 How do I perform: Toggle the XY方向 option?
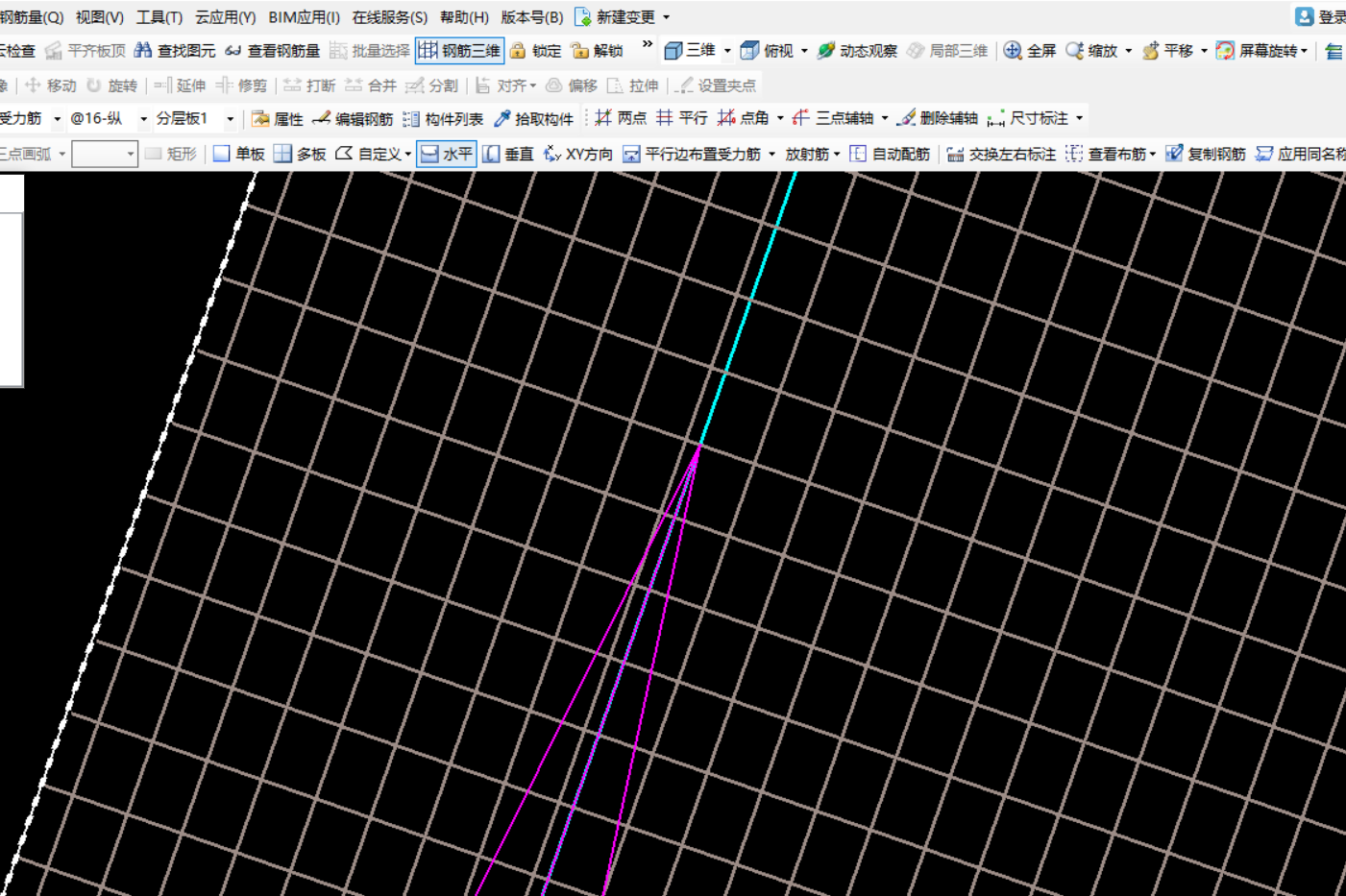[x=578, y=154]
